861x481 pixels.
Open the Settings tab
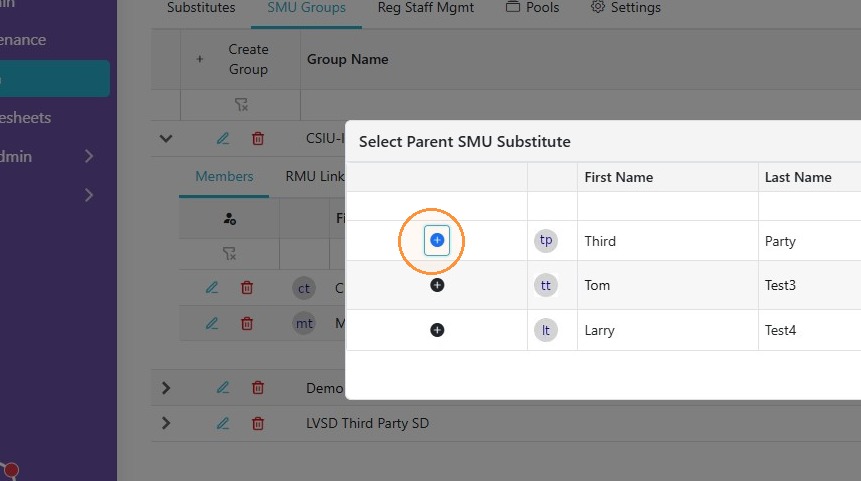coord(625,8)
